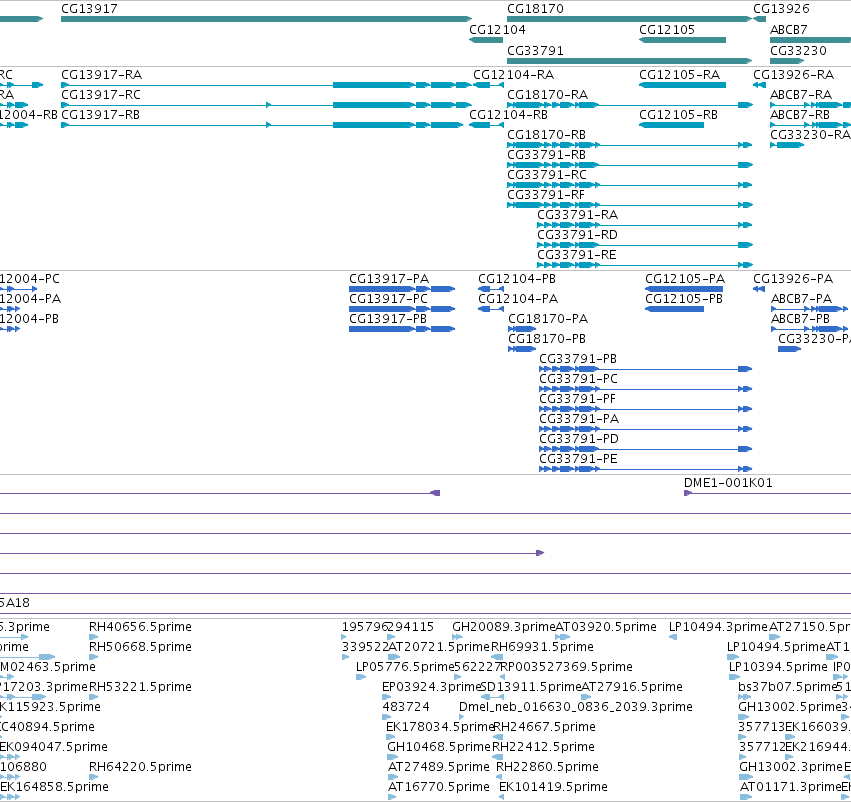The width and height of the screenshot is (851, 802).
Task: Select the RH53221.5prime EST label
Action: click(141, 688)
